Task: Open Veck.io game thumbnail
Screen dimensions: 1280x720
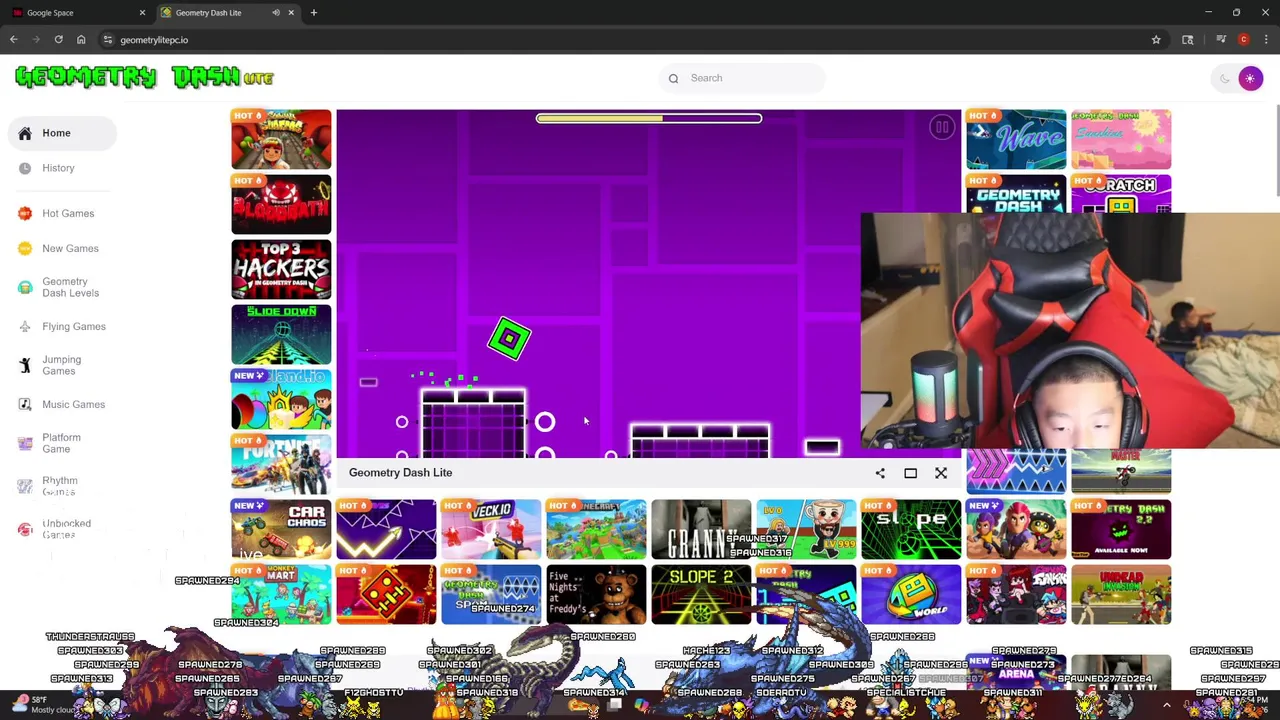Action: point(491,529)
